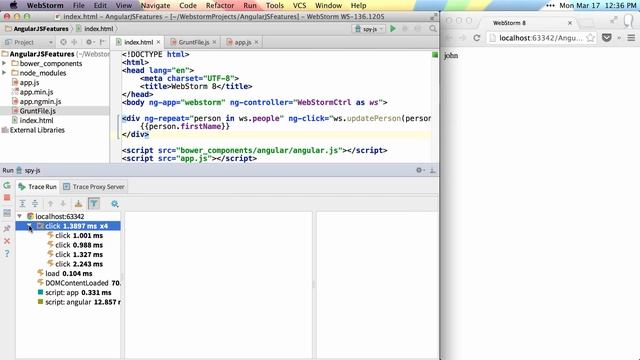
Task: Open the Refactor menu
Action: point(220,5)
